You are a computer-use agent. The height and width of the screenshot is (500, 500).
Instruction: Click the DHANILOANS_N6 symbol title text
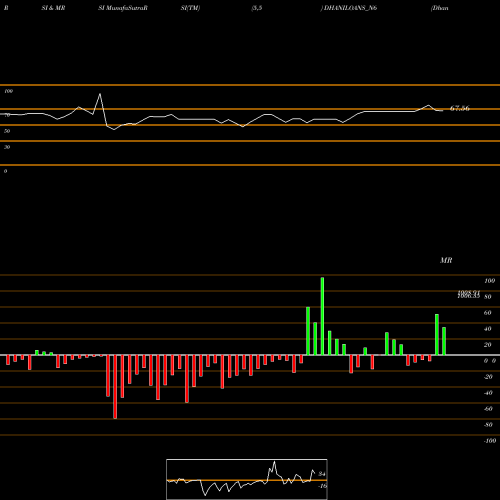pos(350,8)
